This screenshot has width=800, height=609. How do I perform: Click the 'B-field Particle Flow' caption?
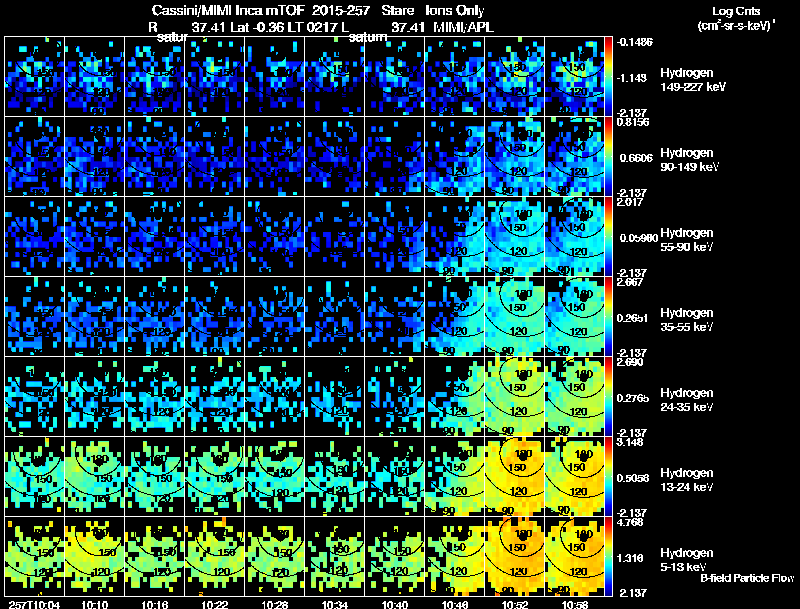[x=747, y=578]
